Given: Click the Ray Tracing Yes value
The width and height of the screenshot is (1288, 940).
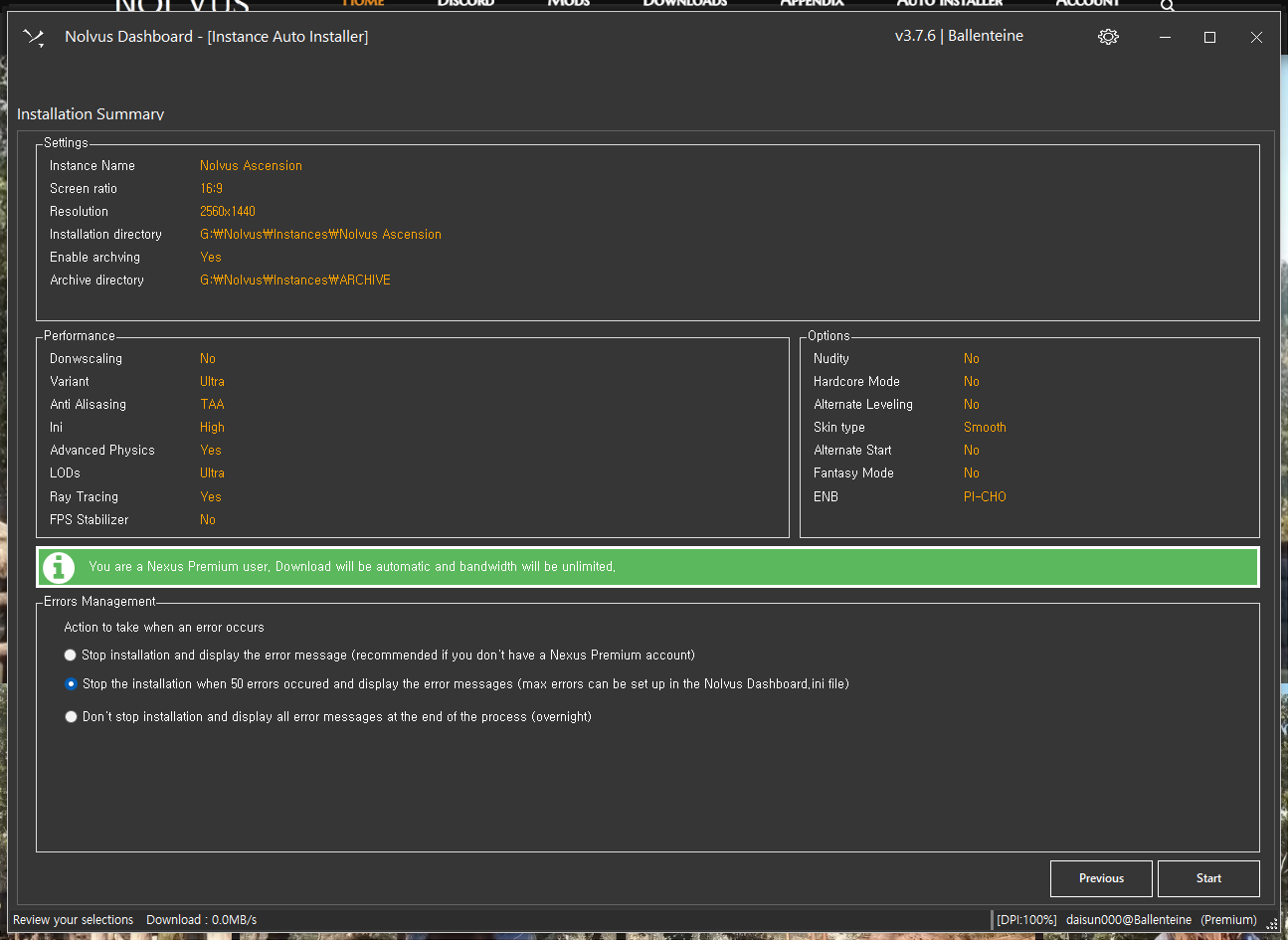Looking at the screenshot, I should (x=211, y=497).
